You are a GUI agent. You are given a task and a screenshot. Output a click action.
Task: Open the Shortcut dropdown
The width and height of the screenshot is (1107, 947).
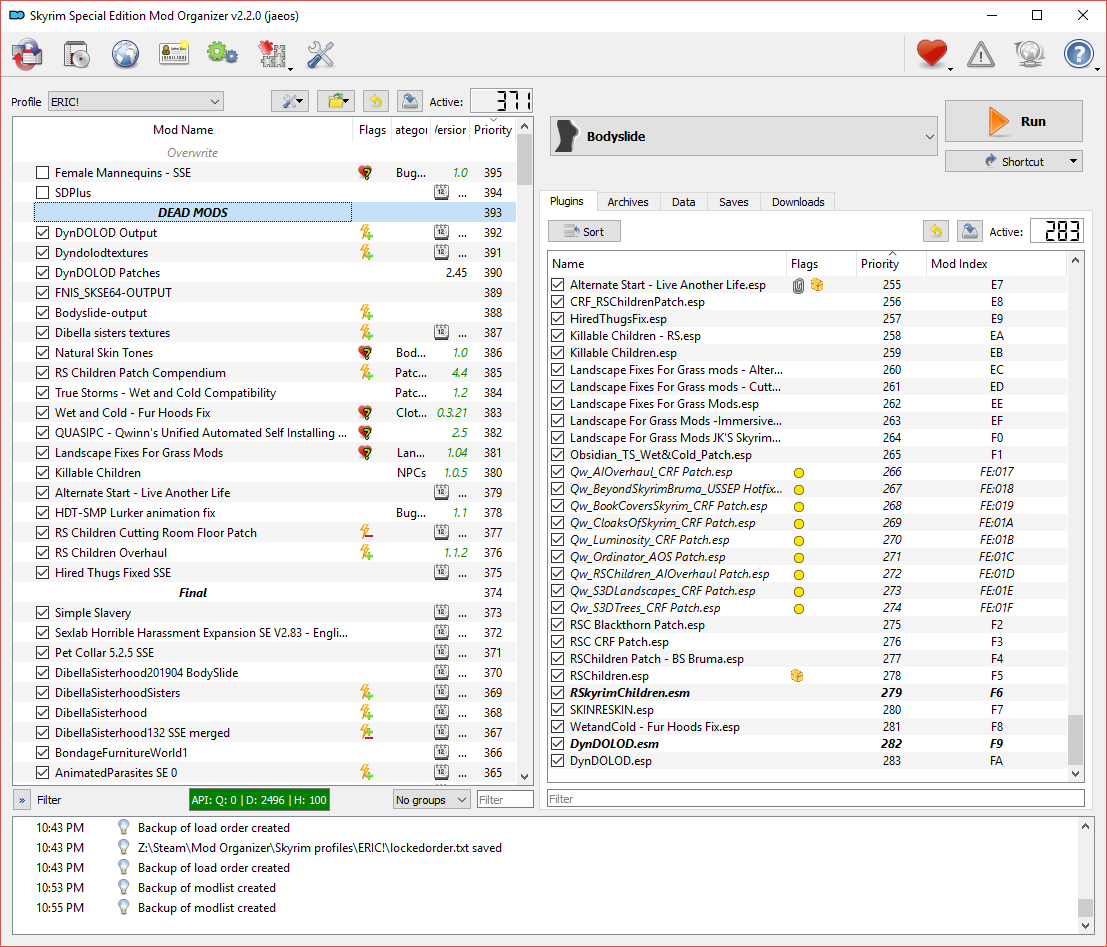[x=1013, y=161]
